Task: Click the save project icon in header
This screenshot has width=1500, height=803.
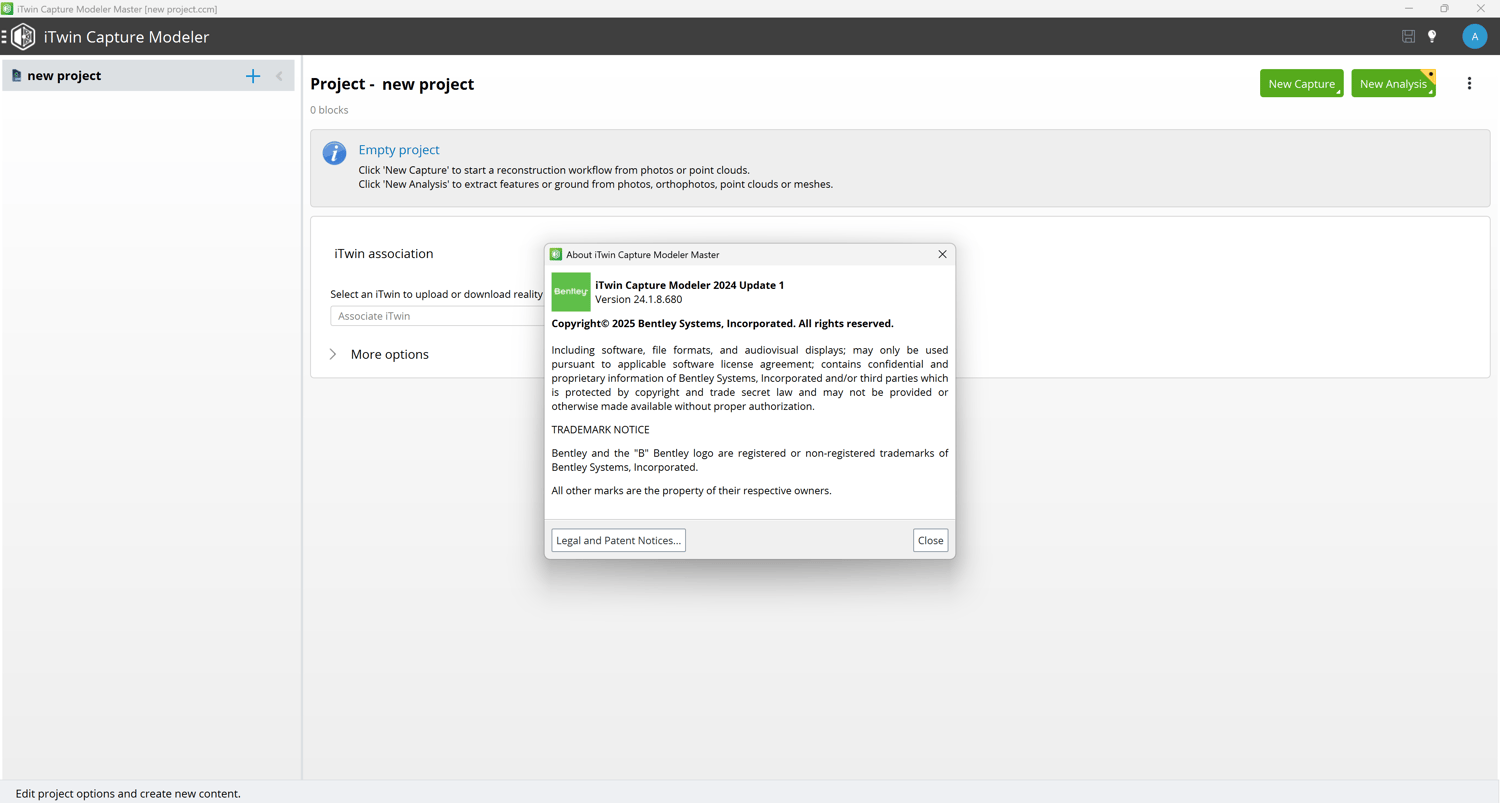Action: (1408, 37)
